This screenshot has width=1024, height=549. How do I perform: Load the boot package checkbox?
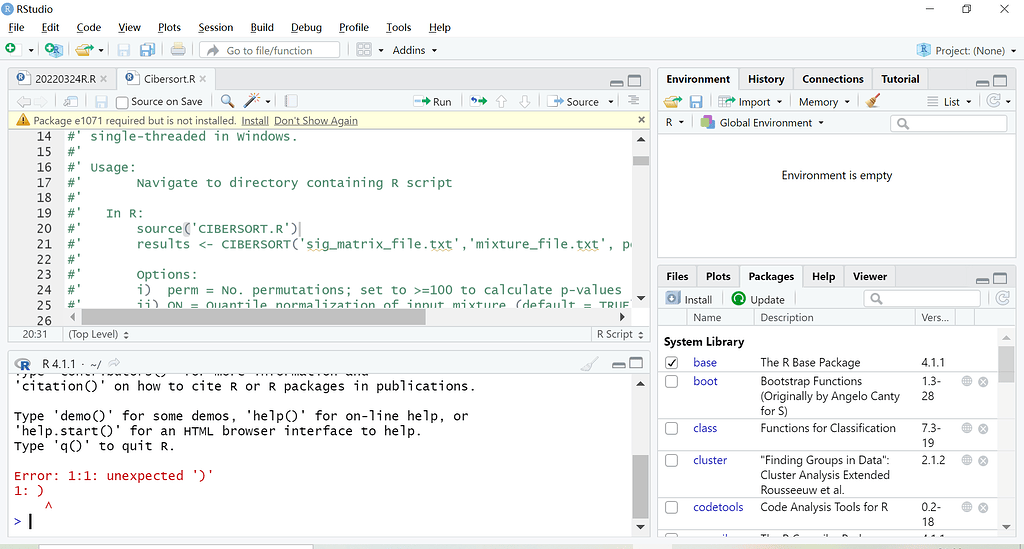pos(671,381)
